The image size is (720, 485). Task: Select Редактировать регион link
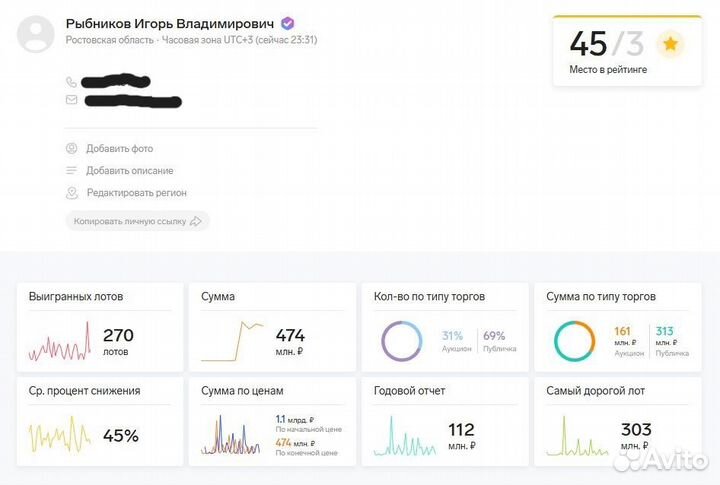pyautogui.click(x=136, y=193)
